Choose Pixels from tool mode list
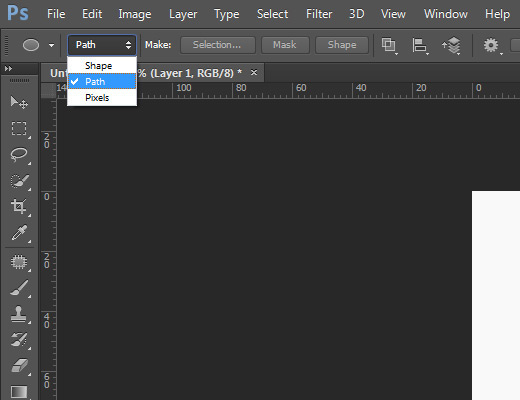 coord(102,98)
